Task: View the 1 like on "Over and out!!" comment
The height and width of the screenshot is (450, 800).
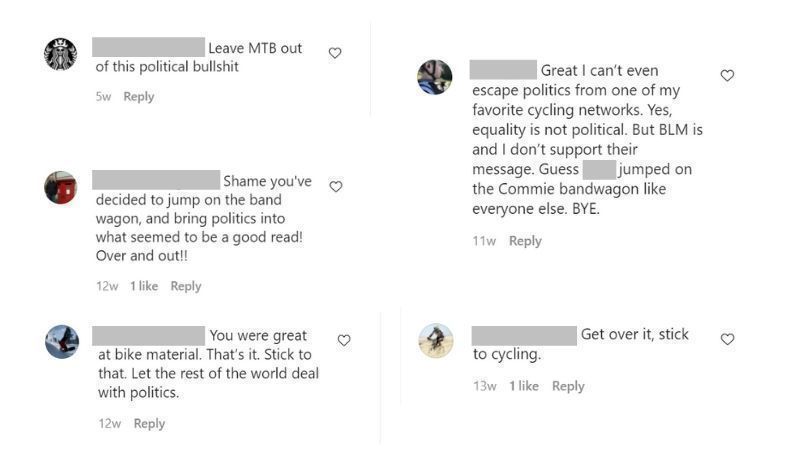Action: [144, 286]
